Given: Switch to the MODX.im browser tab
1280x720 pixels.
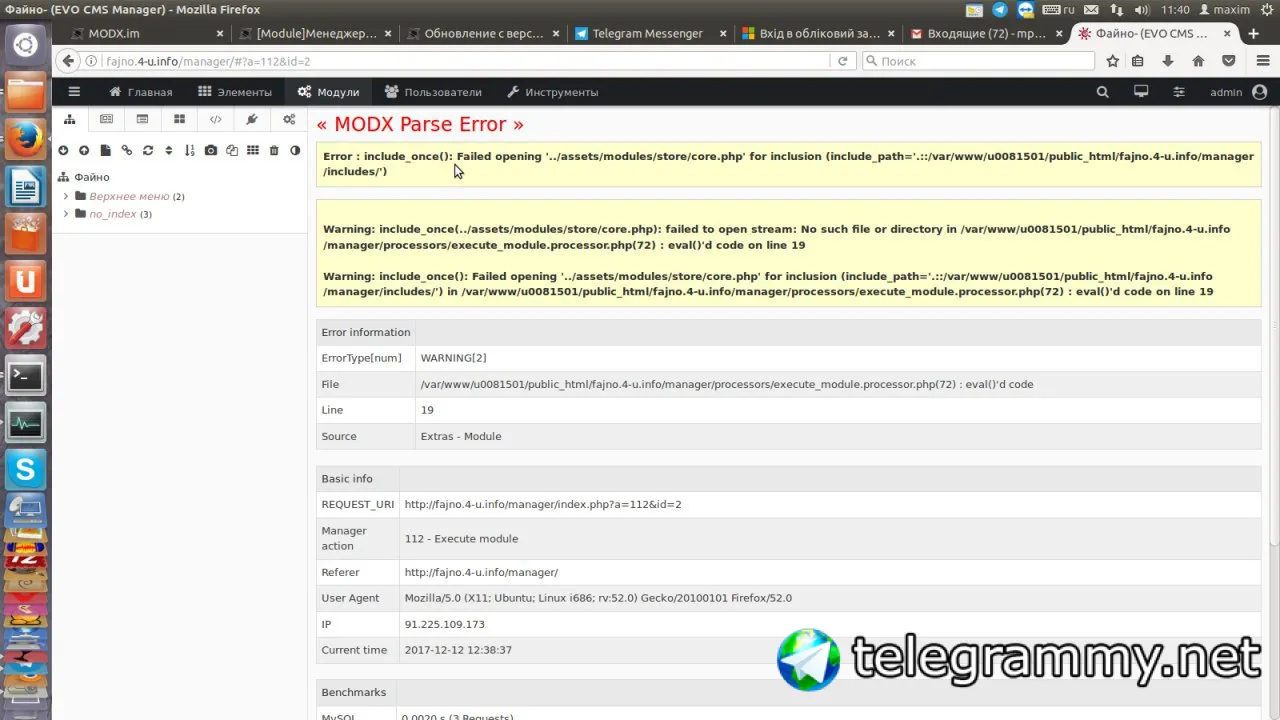Looking at the screenshot, I should 148,33.
